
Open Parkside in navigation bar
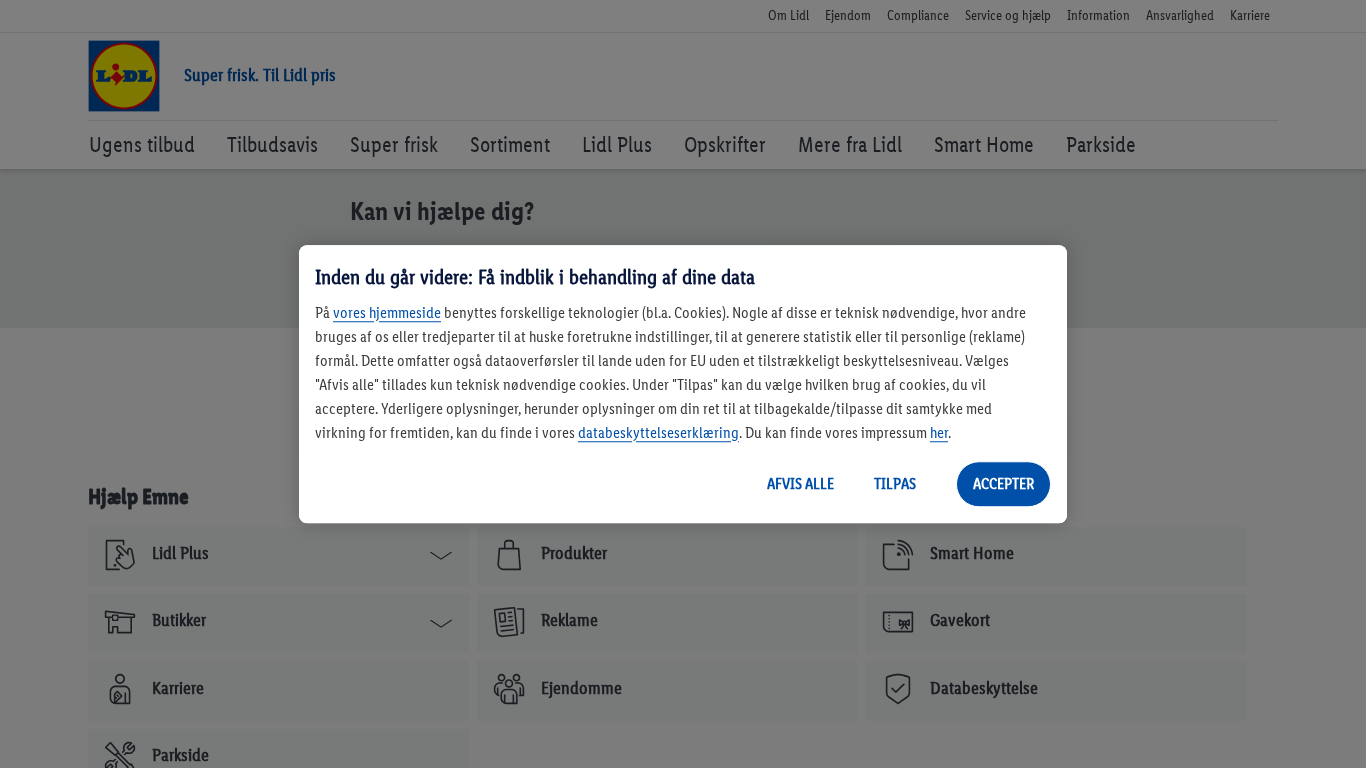(x=1101, y=146)
